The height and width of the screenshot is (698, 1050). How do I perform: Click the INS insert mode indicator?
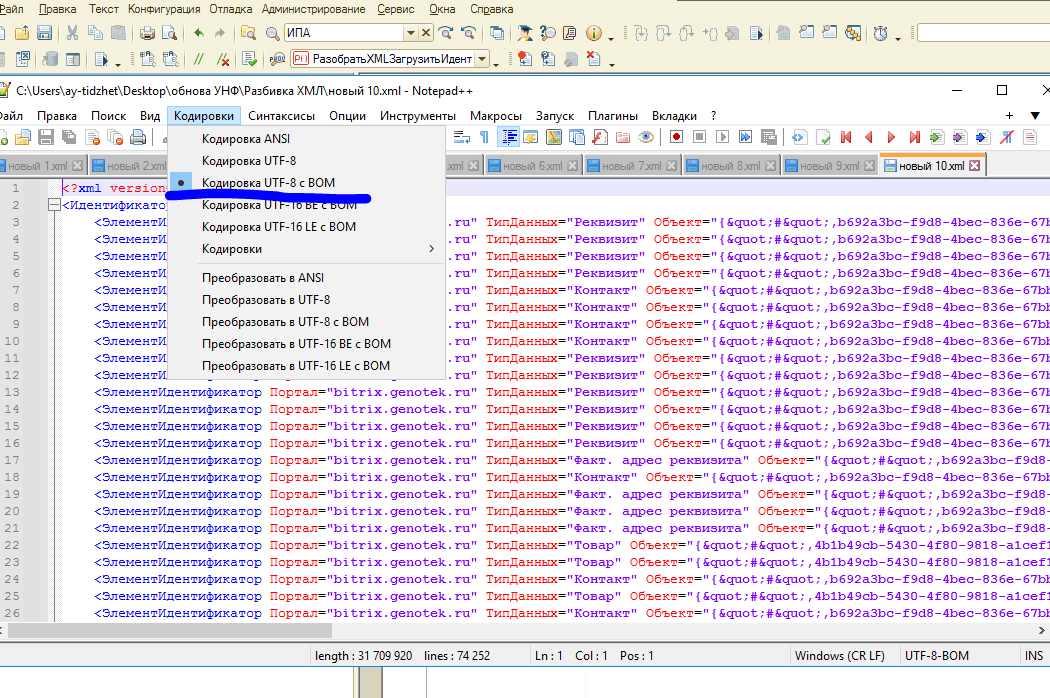pos(1033,656)
